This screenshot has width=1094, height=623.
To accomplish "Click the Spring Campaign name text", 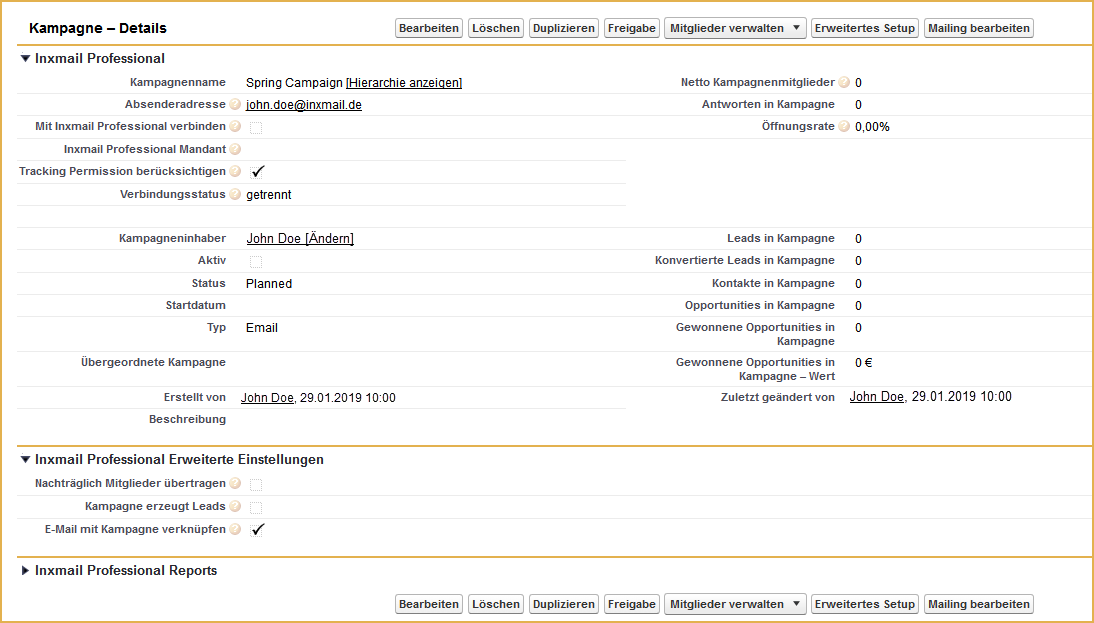I will [294, 82].
